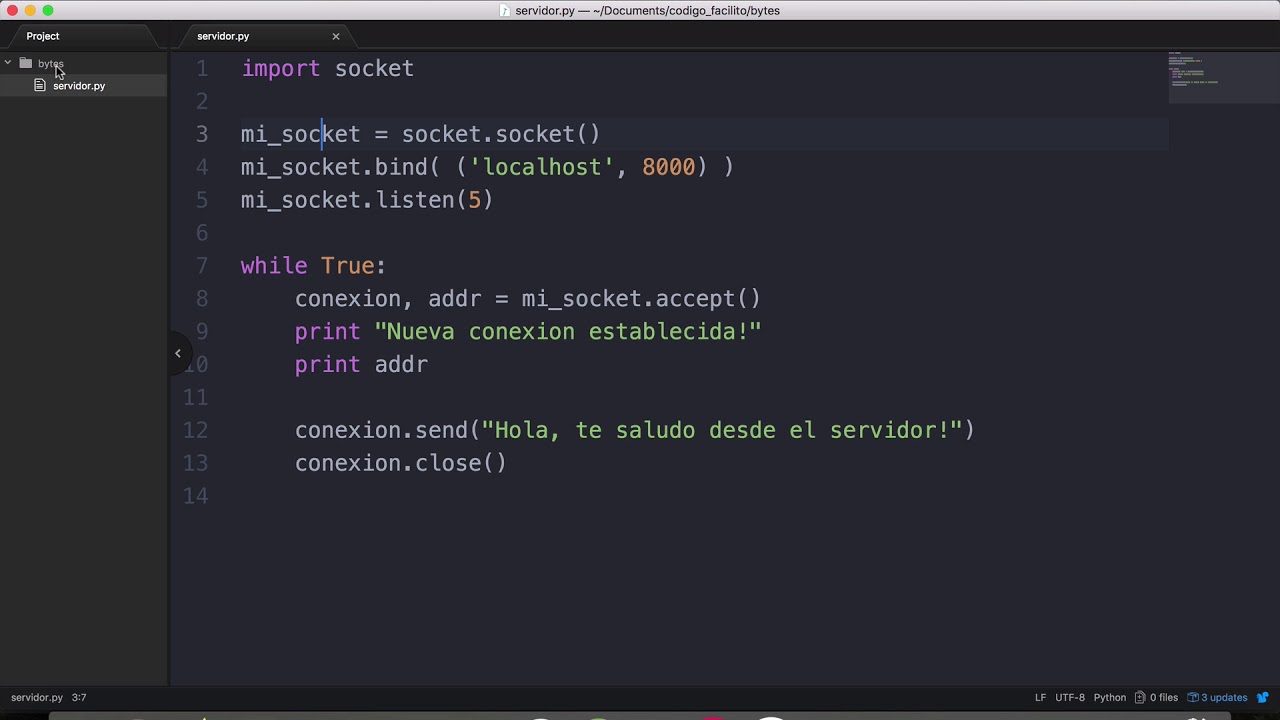
Task: Click the True keyword on line 7
Action: [x=347, y=266]
